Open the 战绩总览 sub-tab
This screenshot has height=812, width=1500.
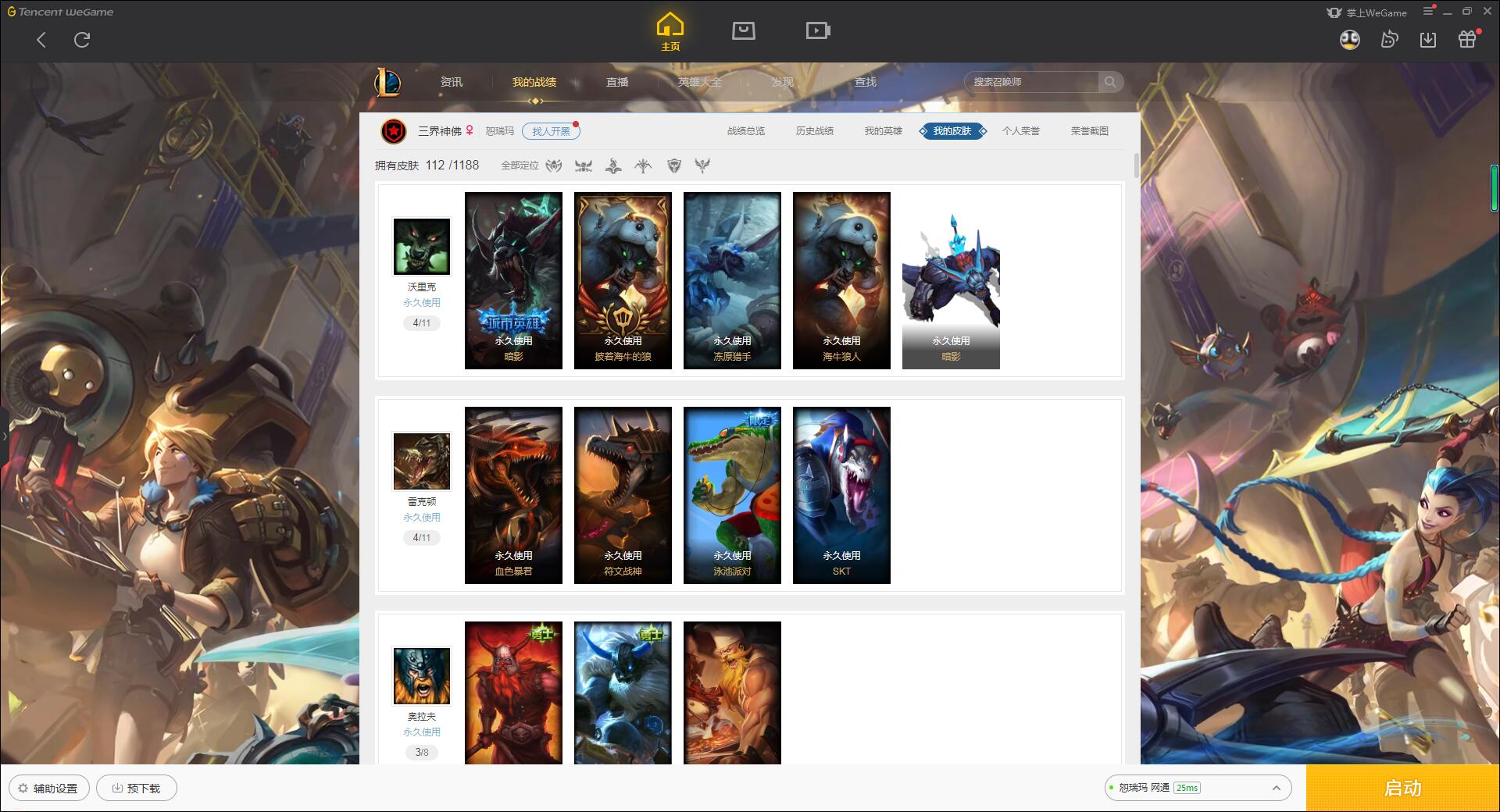[x=746, y=131]
